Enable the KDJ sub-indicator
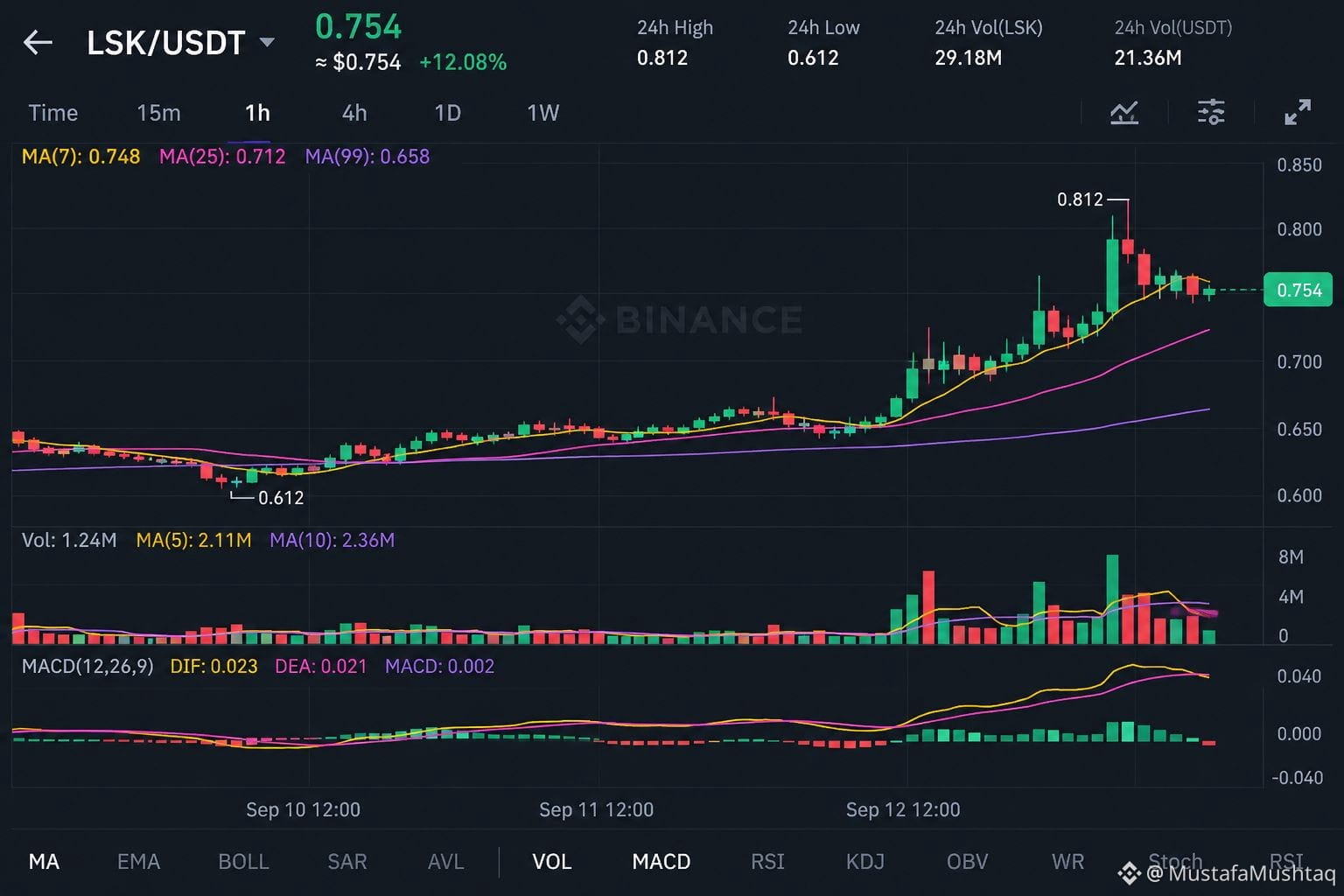Image resolution: width=1344 pixels, height=896 pixels. pos(865,862)
